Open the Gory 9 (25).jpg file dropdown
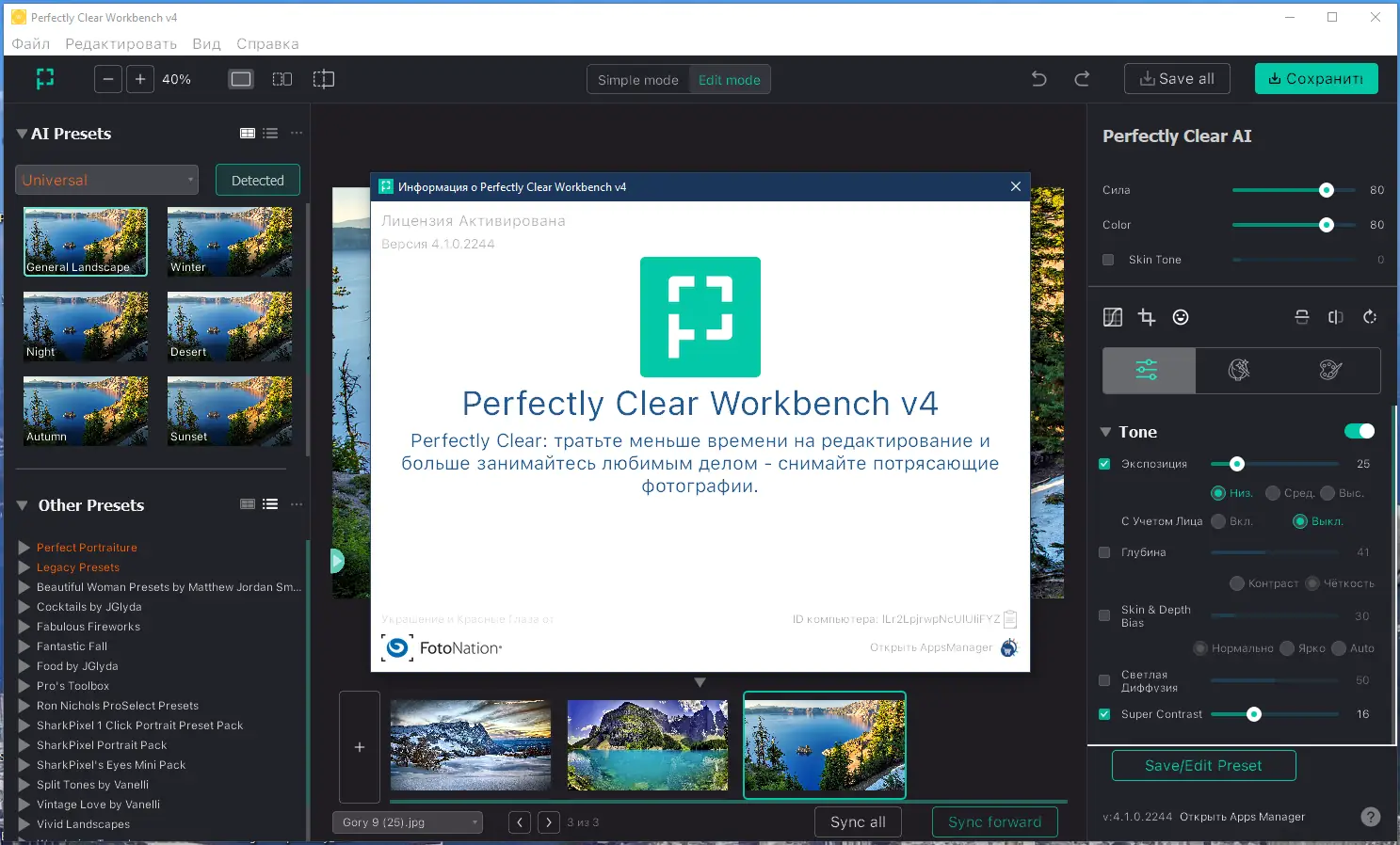Viewport: 1400px width, 845px height. tap(408, 822)
